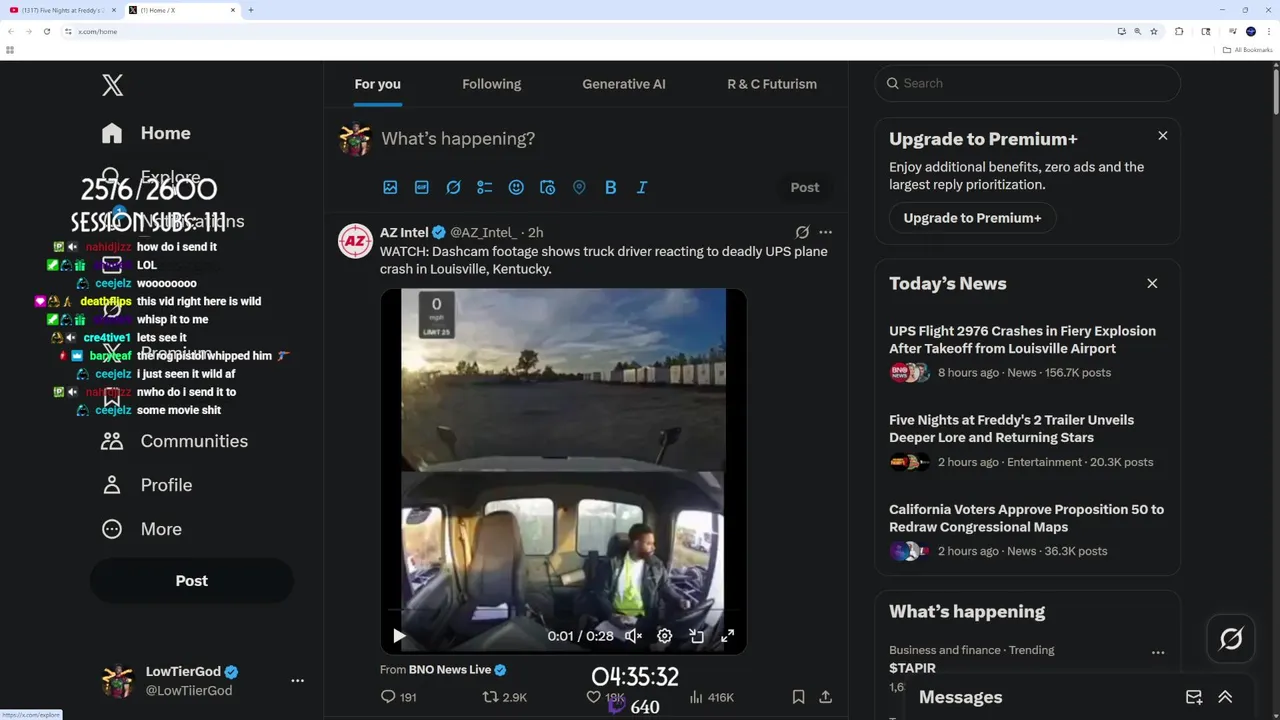Open more options on AZ Intel post
This screenshot has width=1280, height=720.
coord(825,232)
